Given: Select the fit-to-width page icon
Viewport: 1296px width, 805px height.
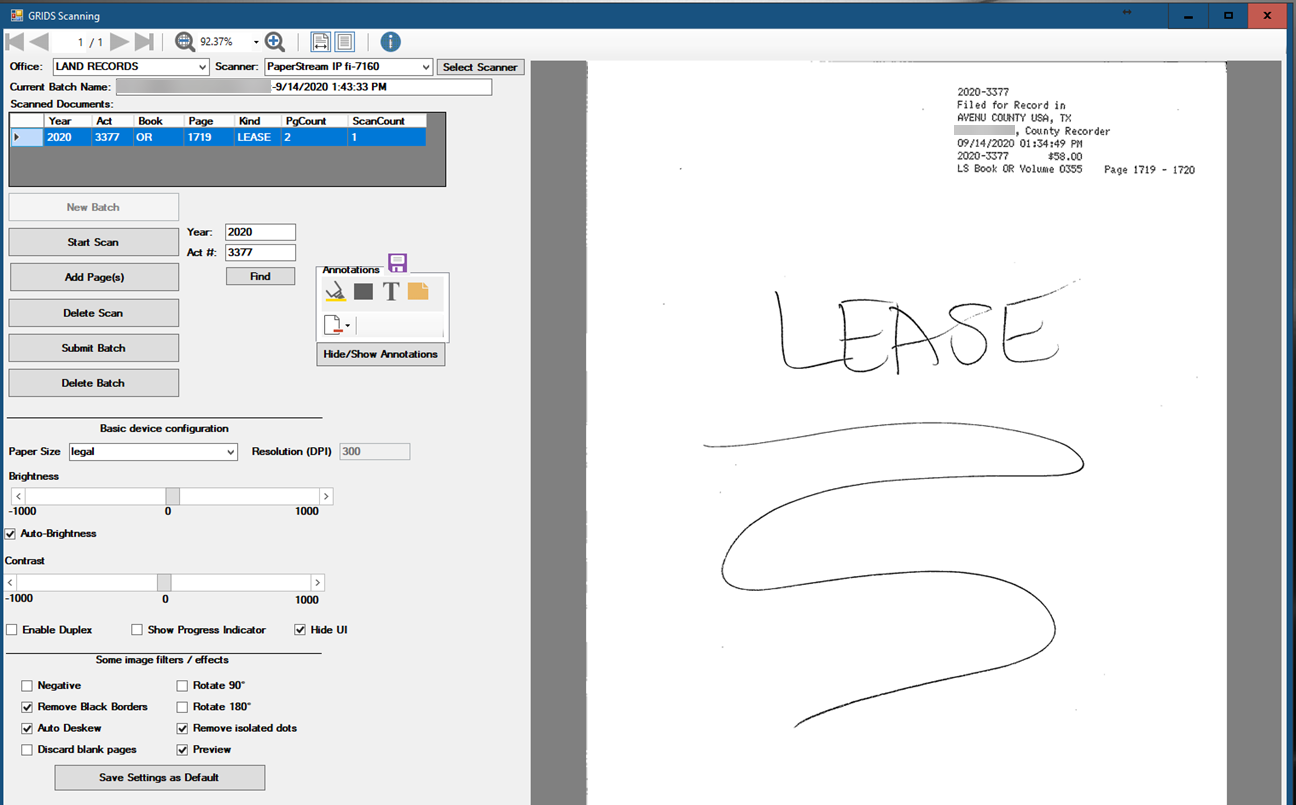Looking at the screenshot, I should click(x=321, y=42).
